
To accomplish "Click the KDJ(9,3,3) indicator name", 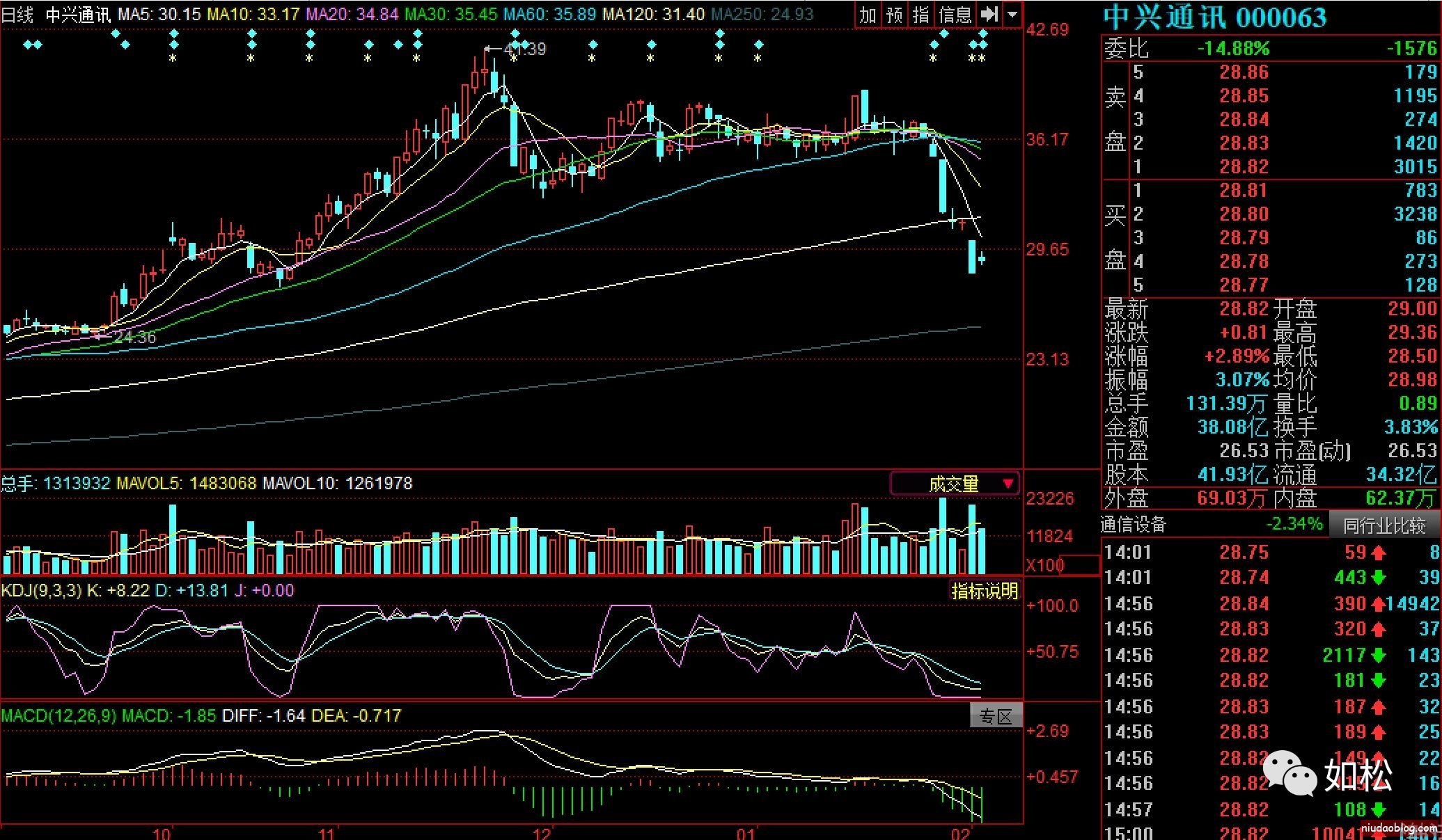I will 41,590.
